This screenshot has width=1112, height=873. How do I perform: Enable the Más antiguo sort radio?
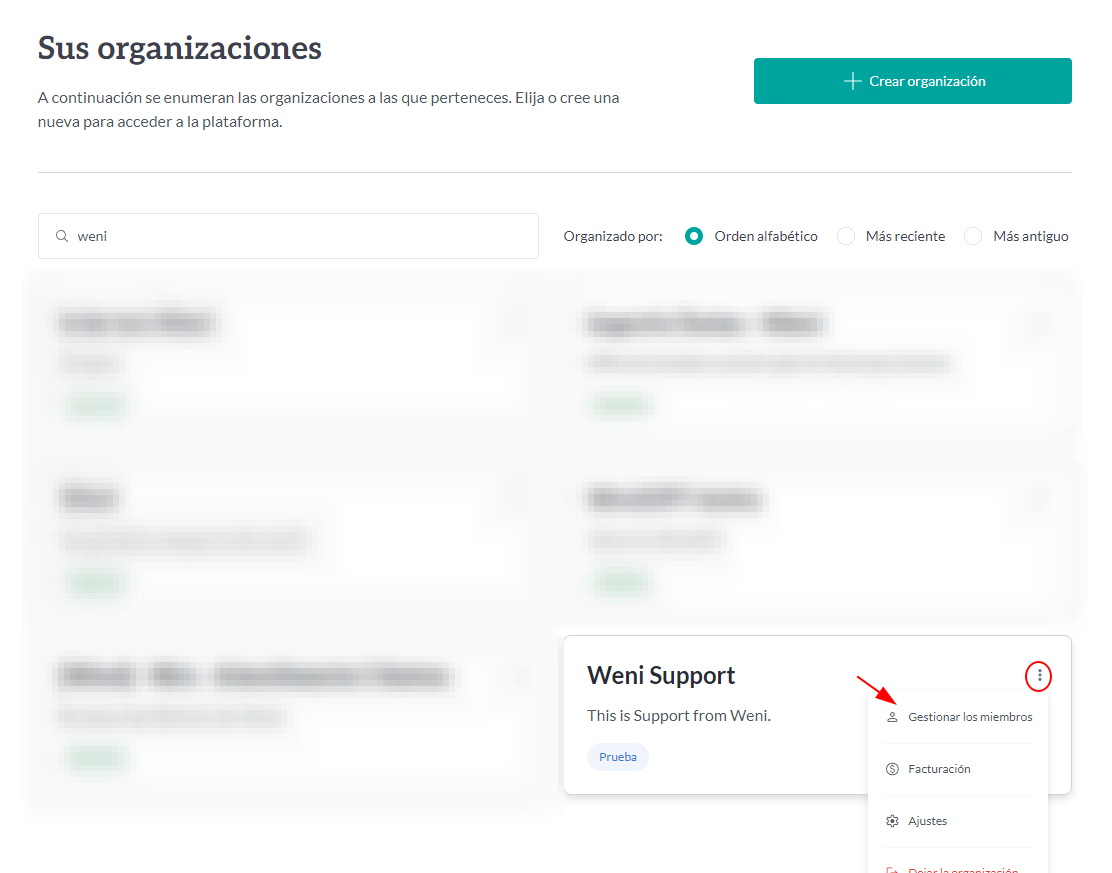[973, 236]
